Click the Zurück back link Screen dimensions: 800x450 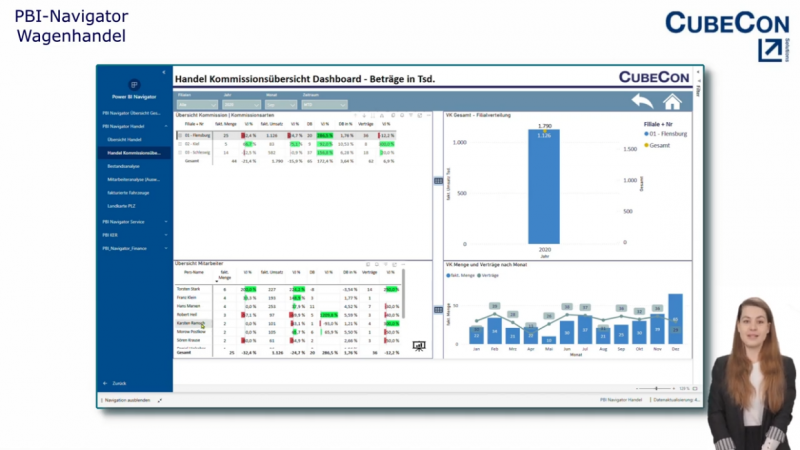(118, 383)
